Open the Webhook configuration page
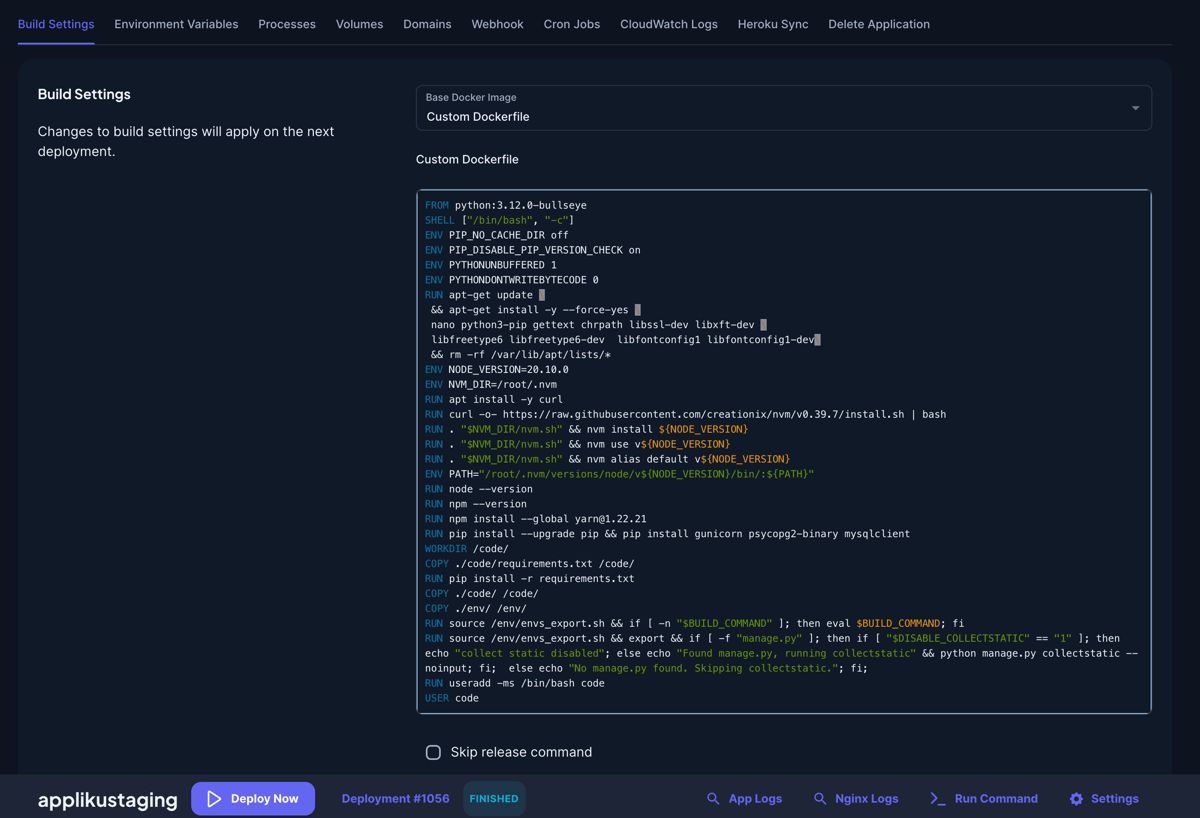 [x=497, y=24]
